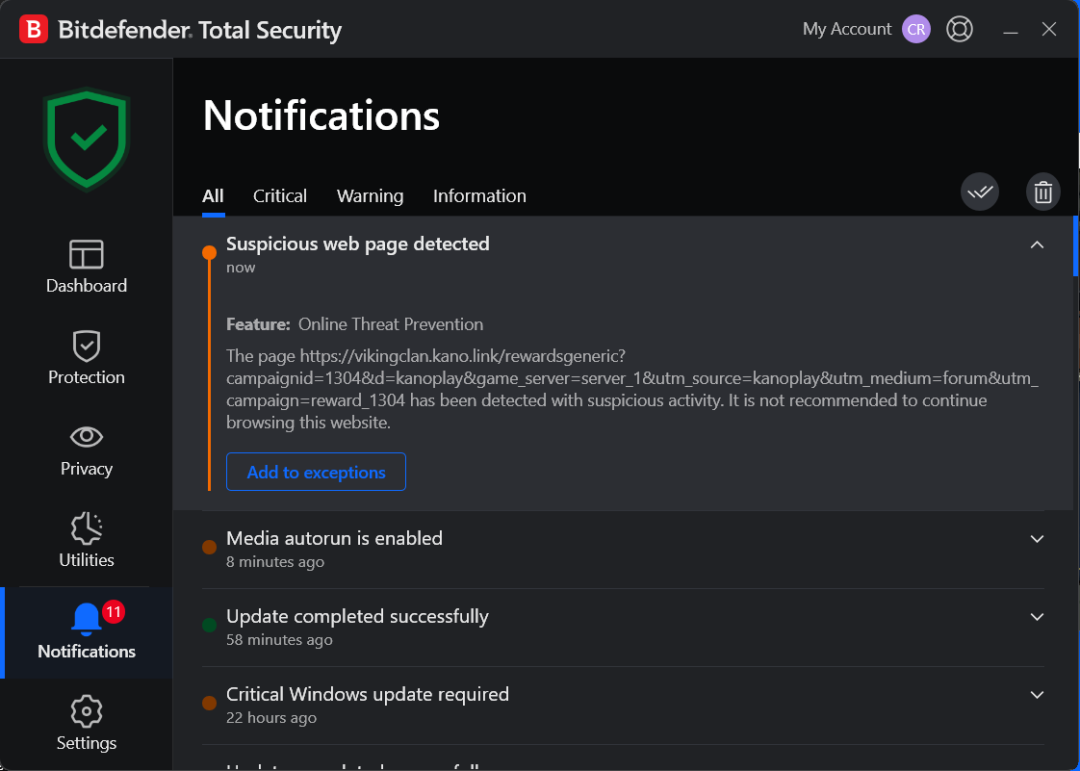This screenshot has width=1080, height=771.
Task: Switch to the All tab
Action: [x=213, y=196]
